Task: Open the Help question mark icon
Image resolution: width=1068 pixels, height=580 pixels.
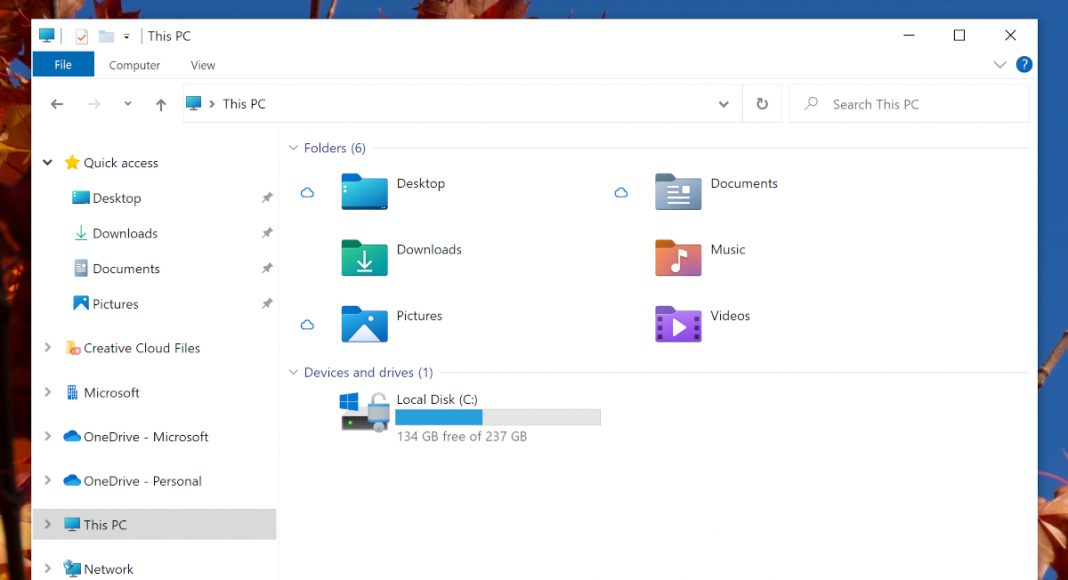Action: coord(1024,65)
